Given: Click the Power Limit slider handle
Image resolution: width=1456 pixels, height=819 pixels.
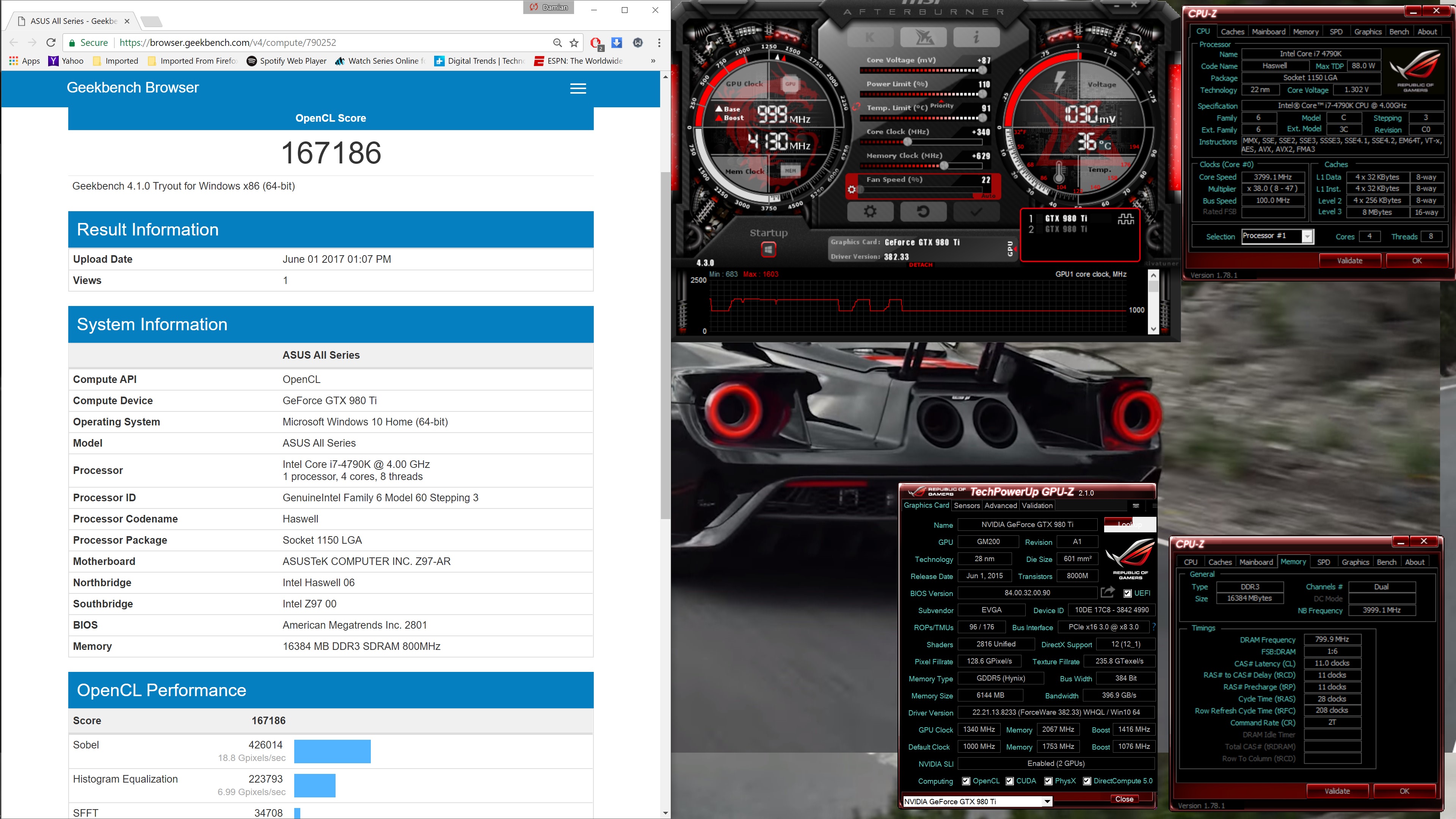Looking at the screenshot, I should pyautogui.click(x=982, y=94).
